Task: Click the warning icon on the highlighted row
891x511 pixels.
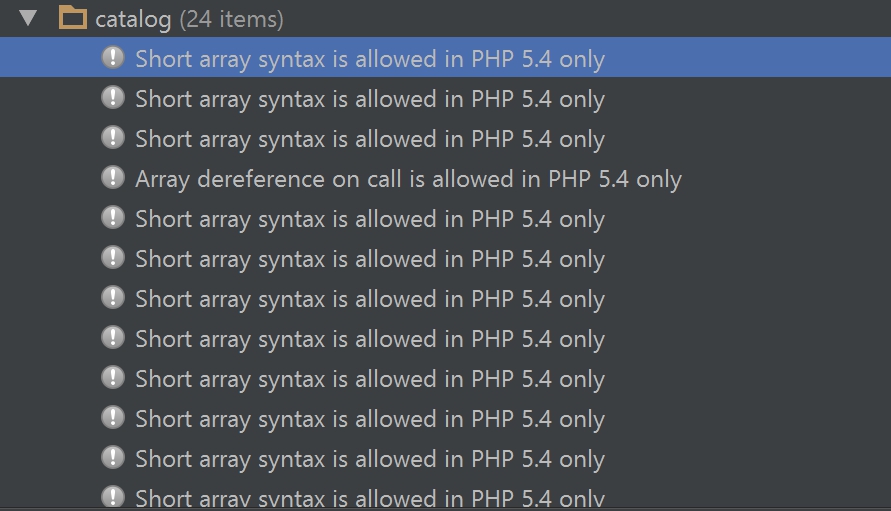Action: tap(114, 58)
